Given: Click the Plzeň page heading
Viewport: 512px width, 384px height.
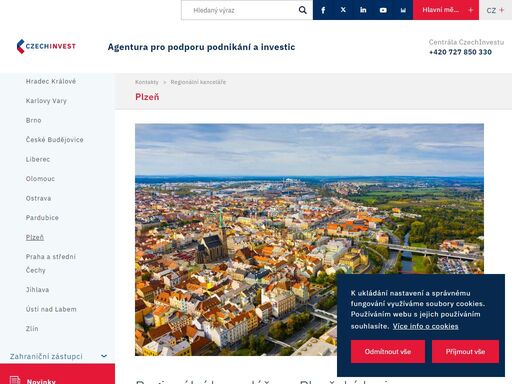Looking at the screenshot, I should tap(147, 97).
